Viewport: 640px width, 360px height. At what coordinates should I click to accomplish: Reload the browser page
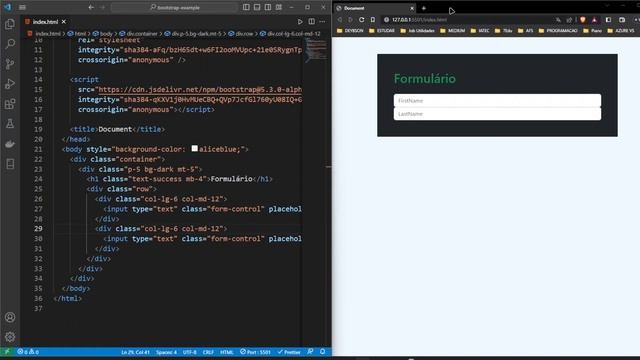pos(362,20)
